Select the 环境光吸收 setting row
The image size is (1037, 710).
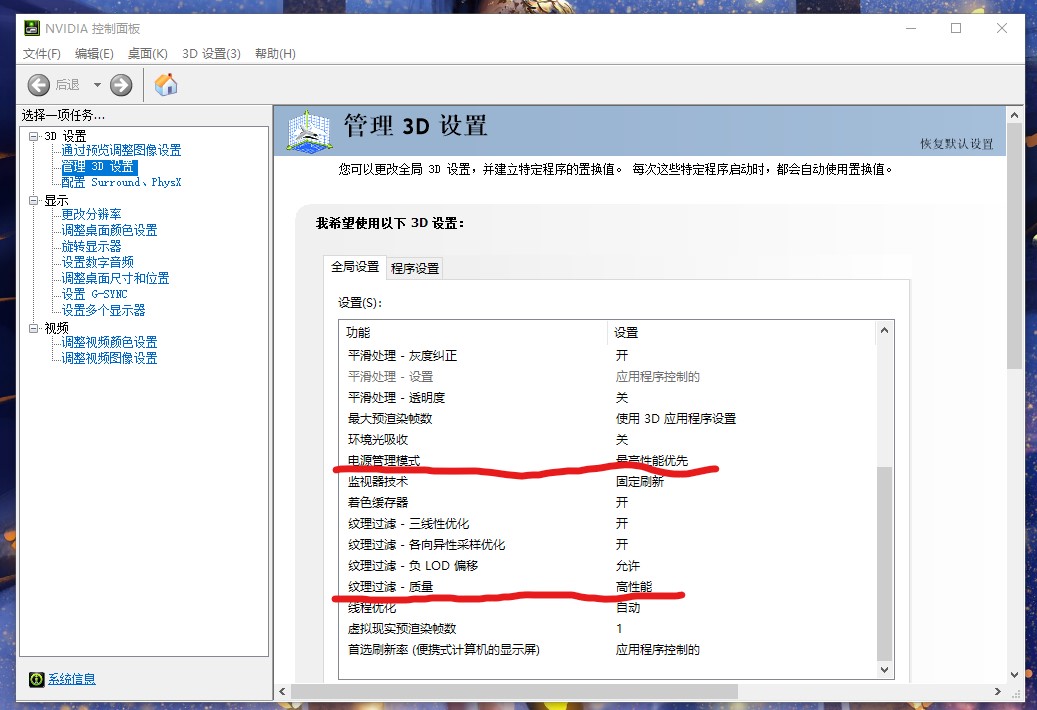(x=607, y=440)
